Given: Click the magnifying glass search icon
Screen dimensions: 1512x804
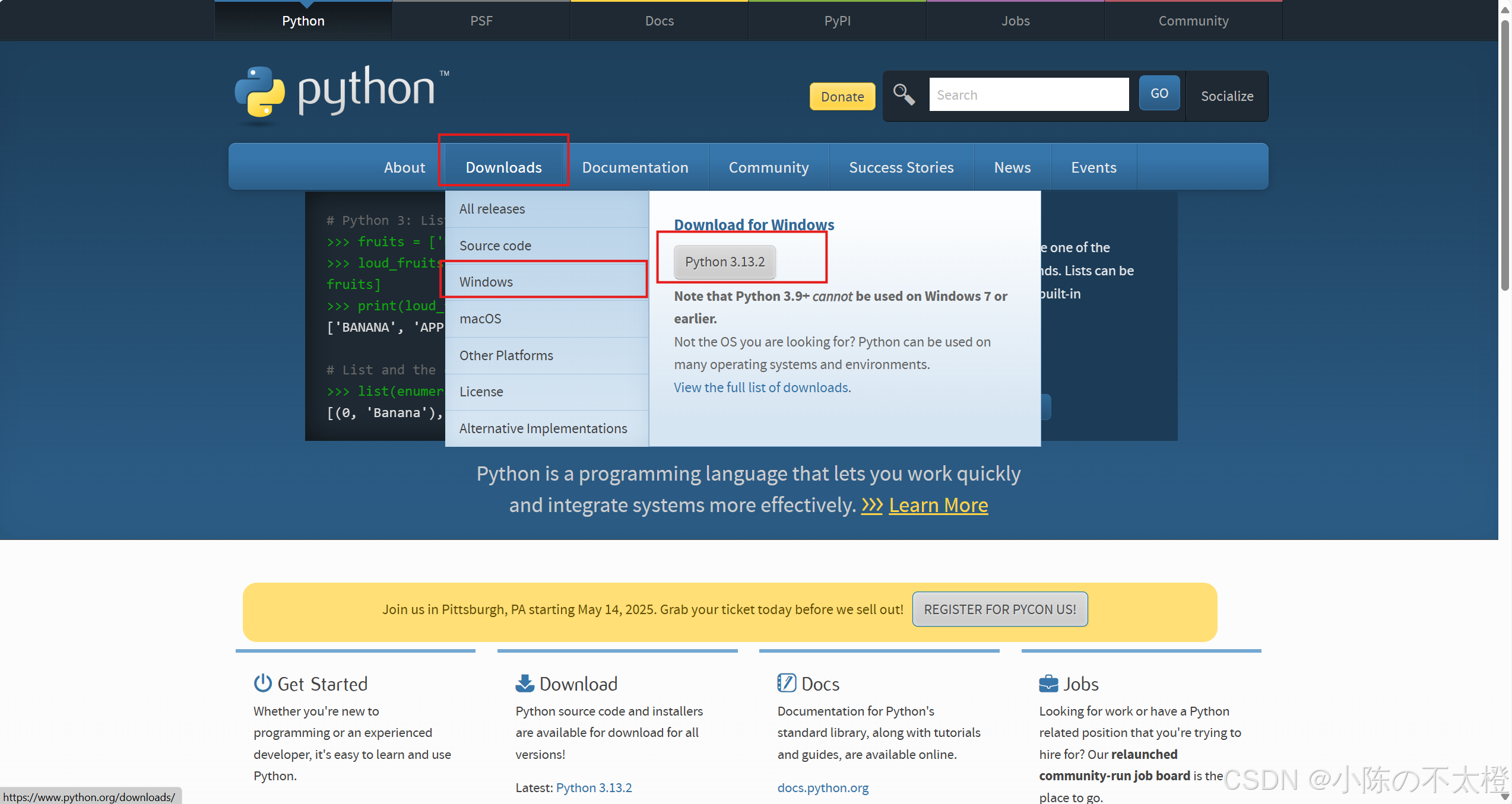Looking at the screenshot, I should pyautogui.click(x=904, y=94).
